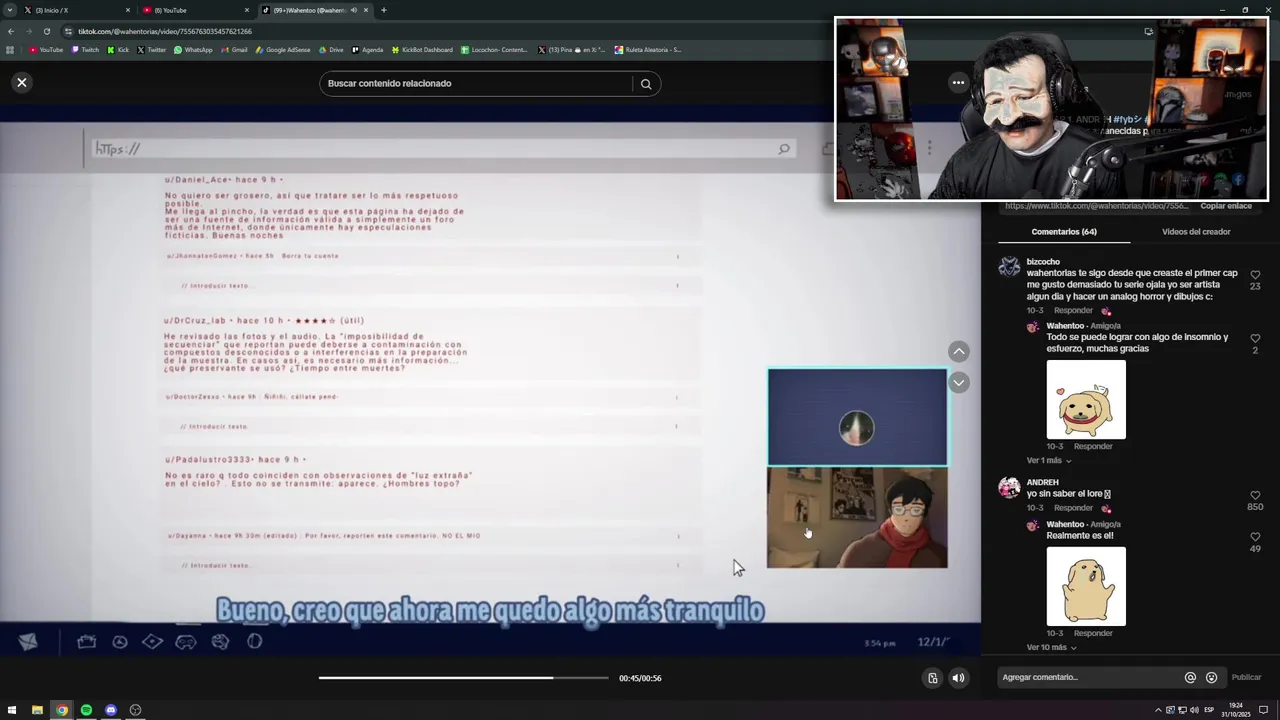Go to the next video with down arrow
1280x720 pixels.
pyautogui.click(x=958, y=382)
